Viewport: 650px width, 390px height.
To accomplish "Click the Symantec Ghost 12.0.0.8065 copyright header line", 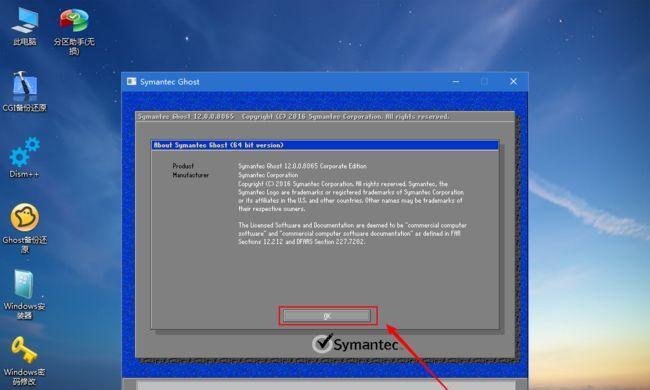I will (x=293, y=116).
